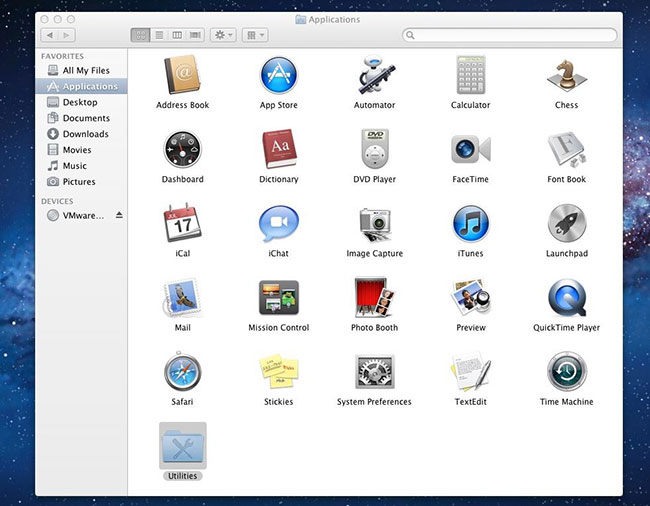The width and height of the screenshot is (650, 506).
Task: Select the Automator robot icon
Action: tap(376, 75)
